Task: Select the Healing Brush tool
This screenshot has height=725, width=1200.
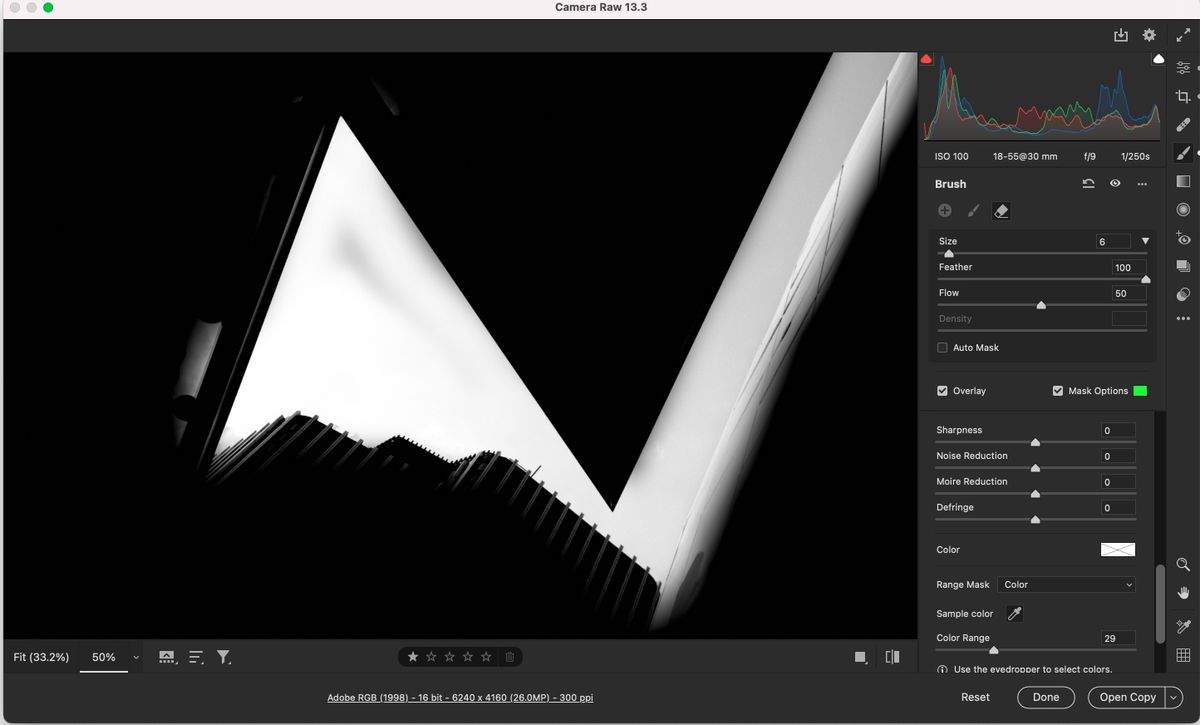Action: coord(1182,125)
